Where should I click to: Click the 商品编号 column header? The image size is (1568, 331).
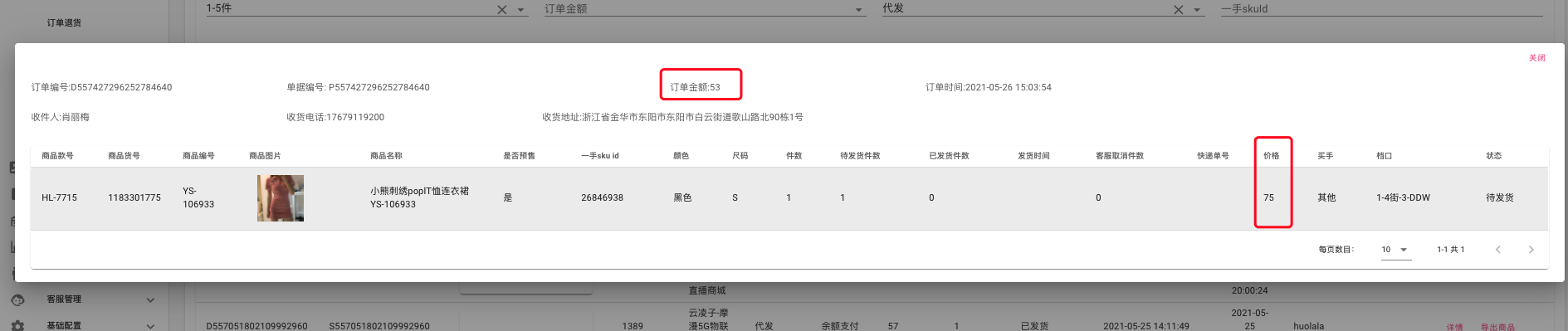tap(198, 156)
